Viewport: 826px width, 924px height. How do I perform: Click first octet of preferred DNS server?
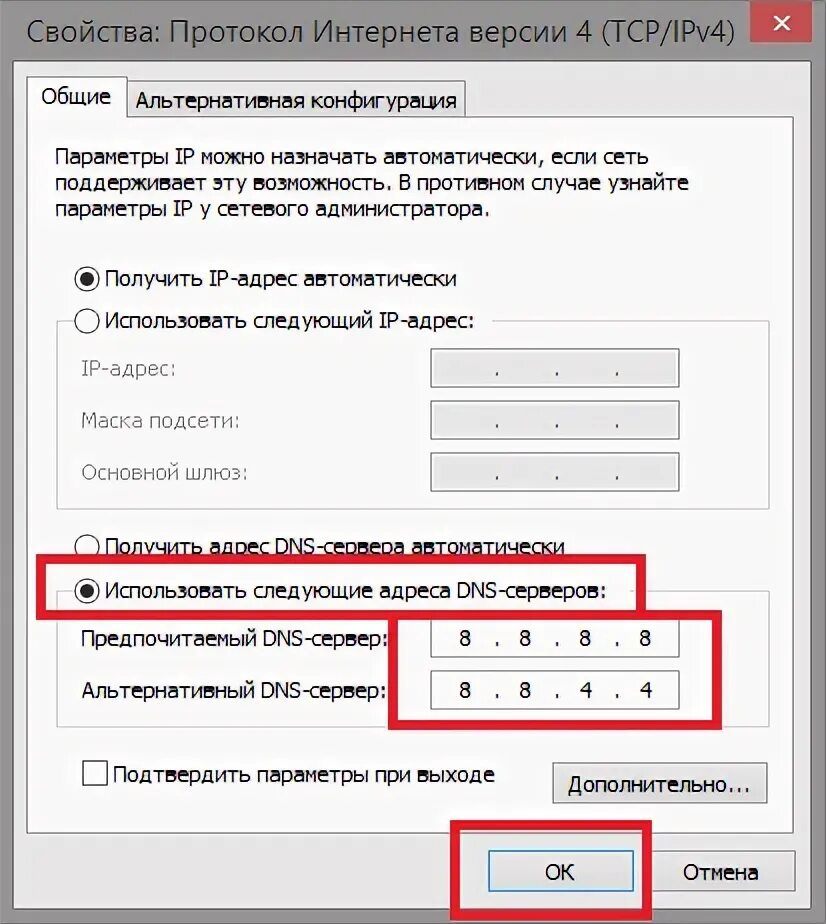(x=465, y=638)
